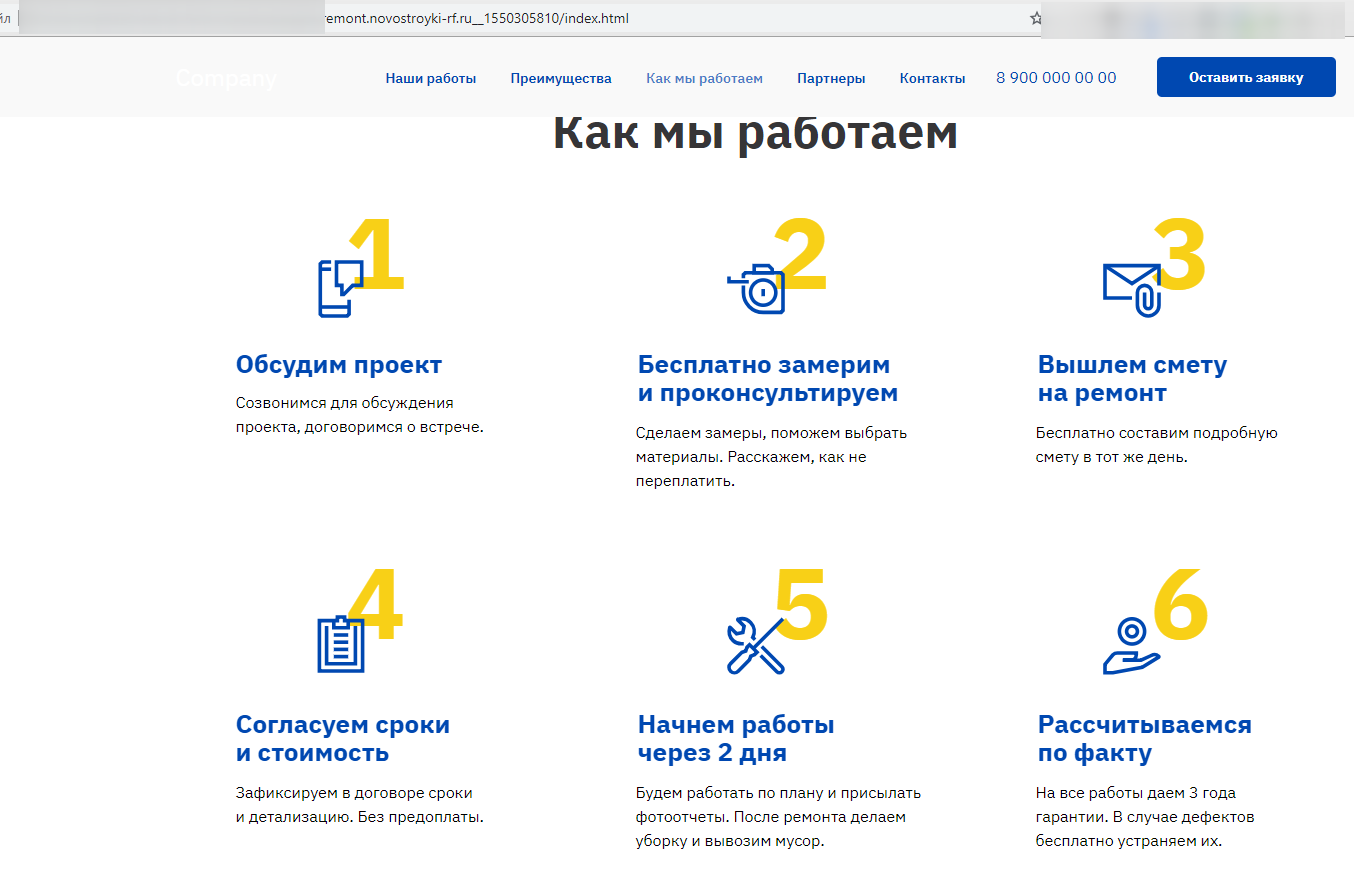Go to the Преимущества section
The height and width of the screenshot is (878, 1354).
pyautogui.click(x=560, y=78)
